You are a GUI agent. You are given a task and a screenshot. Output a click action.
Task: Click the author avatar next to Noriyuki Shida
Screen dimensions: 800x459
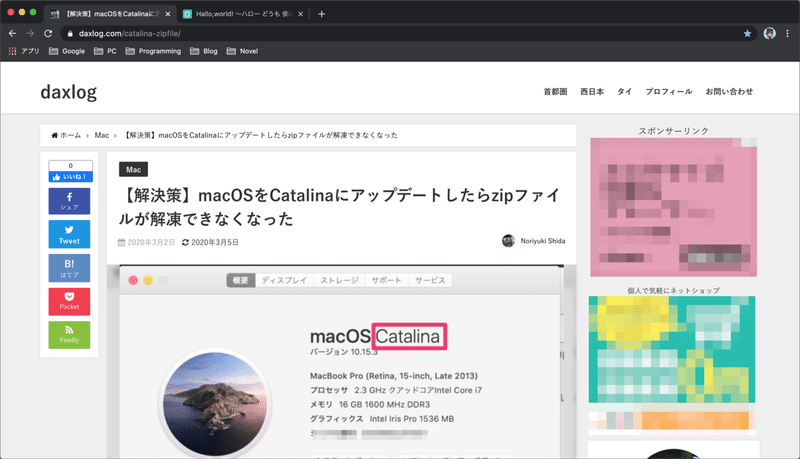508,241
